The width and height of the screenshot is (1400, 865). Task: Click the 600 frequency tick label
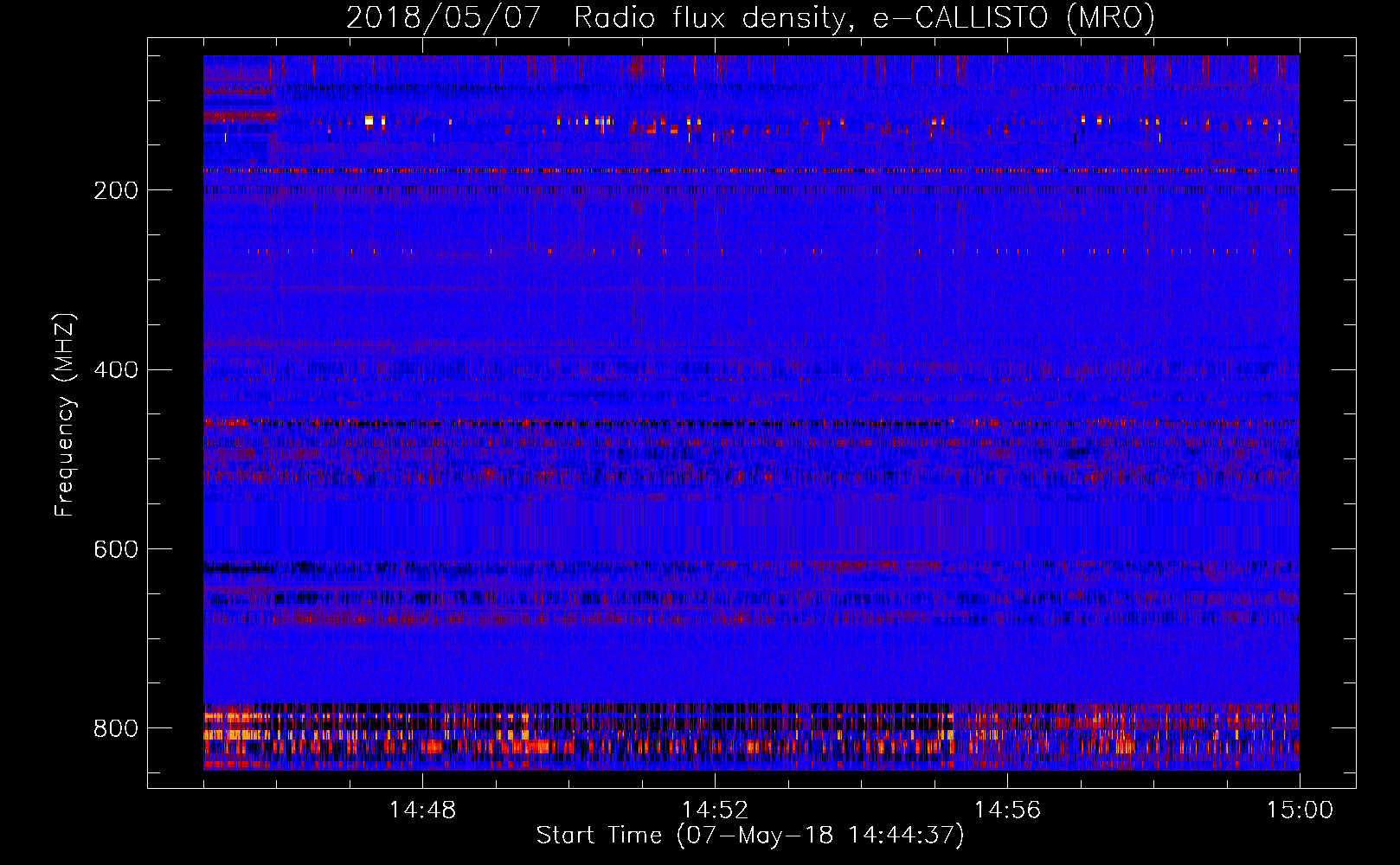(116, 550)
